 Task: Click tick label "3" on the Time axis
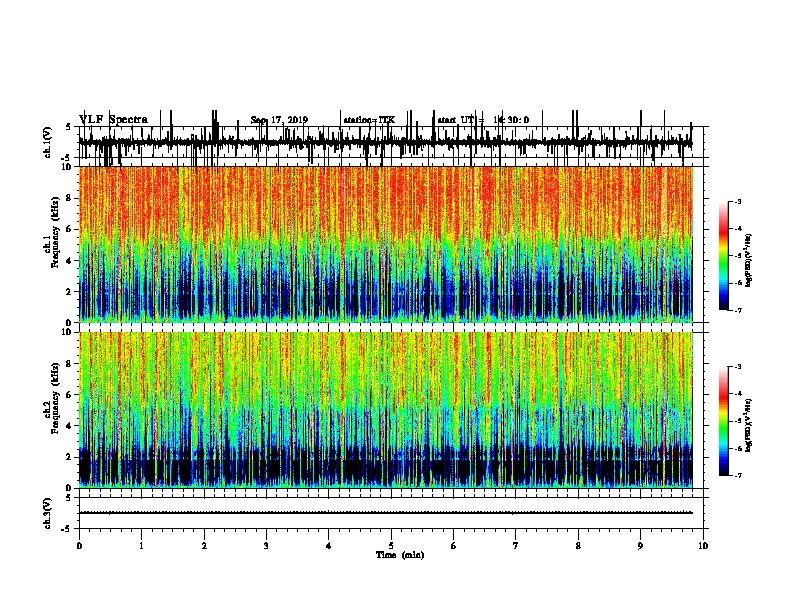click(x=266, y=546)
